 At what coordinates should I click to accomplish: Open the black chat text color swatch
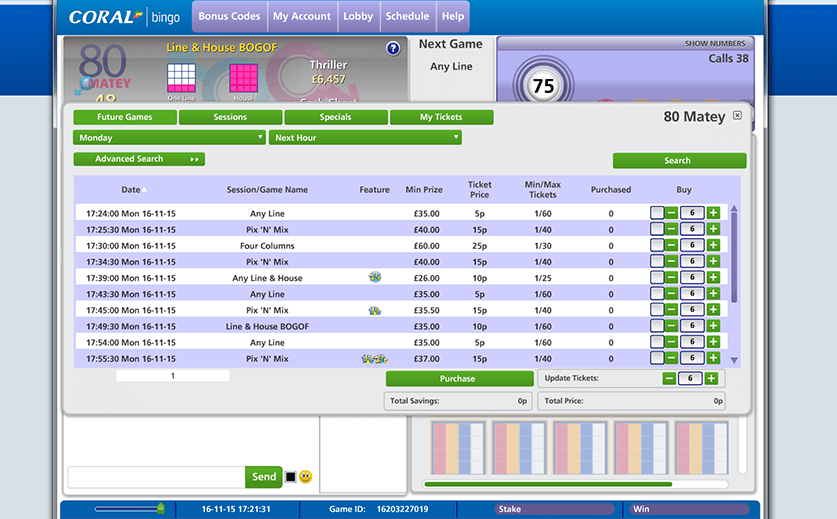(x=290, y=477)
